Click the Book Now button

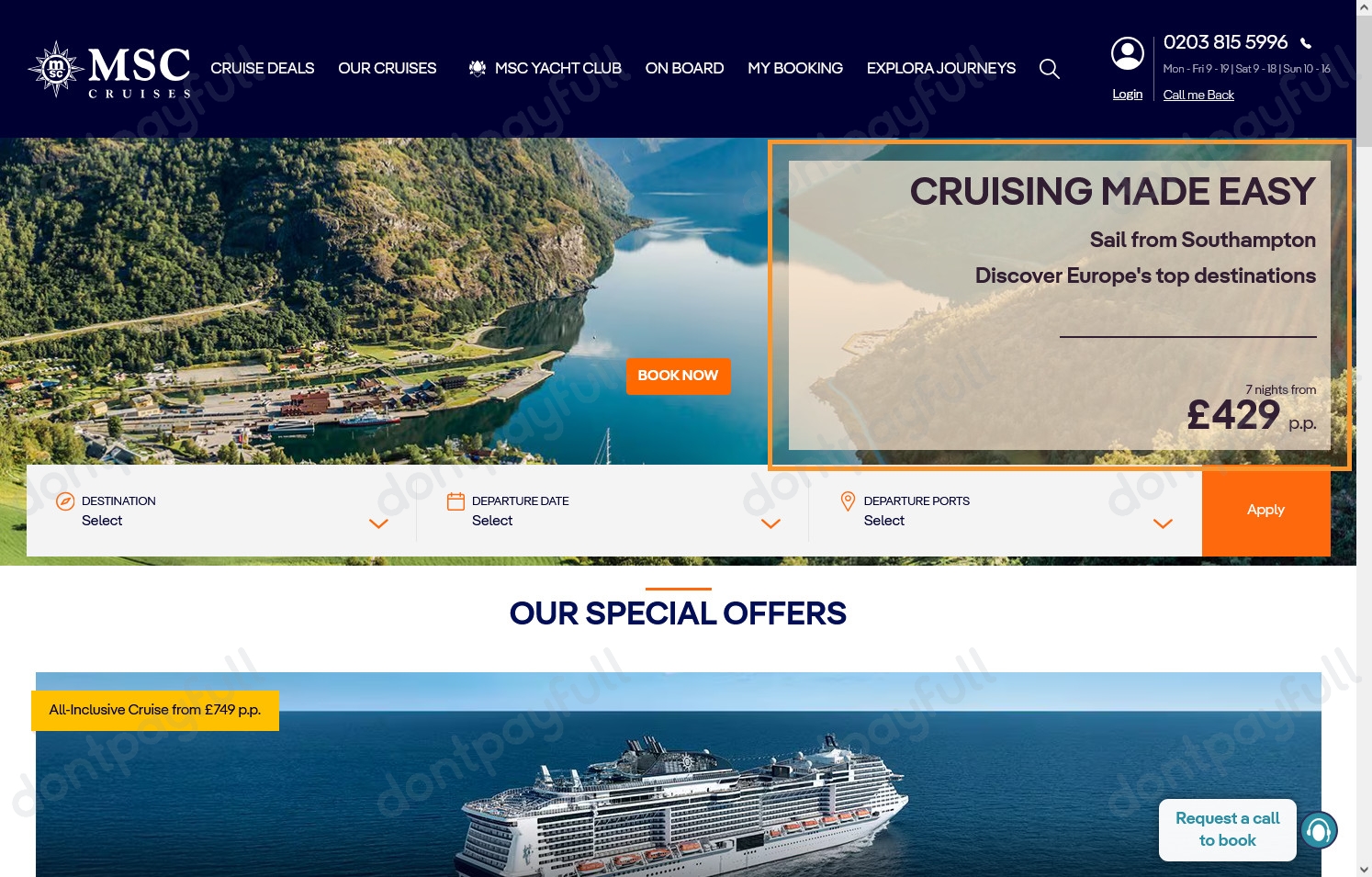(x=678, y=376)
